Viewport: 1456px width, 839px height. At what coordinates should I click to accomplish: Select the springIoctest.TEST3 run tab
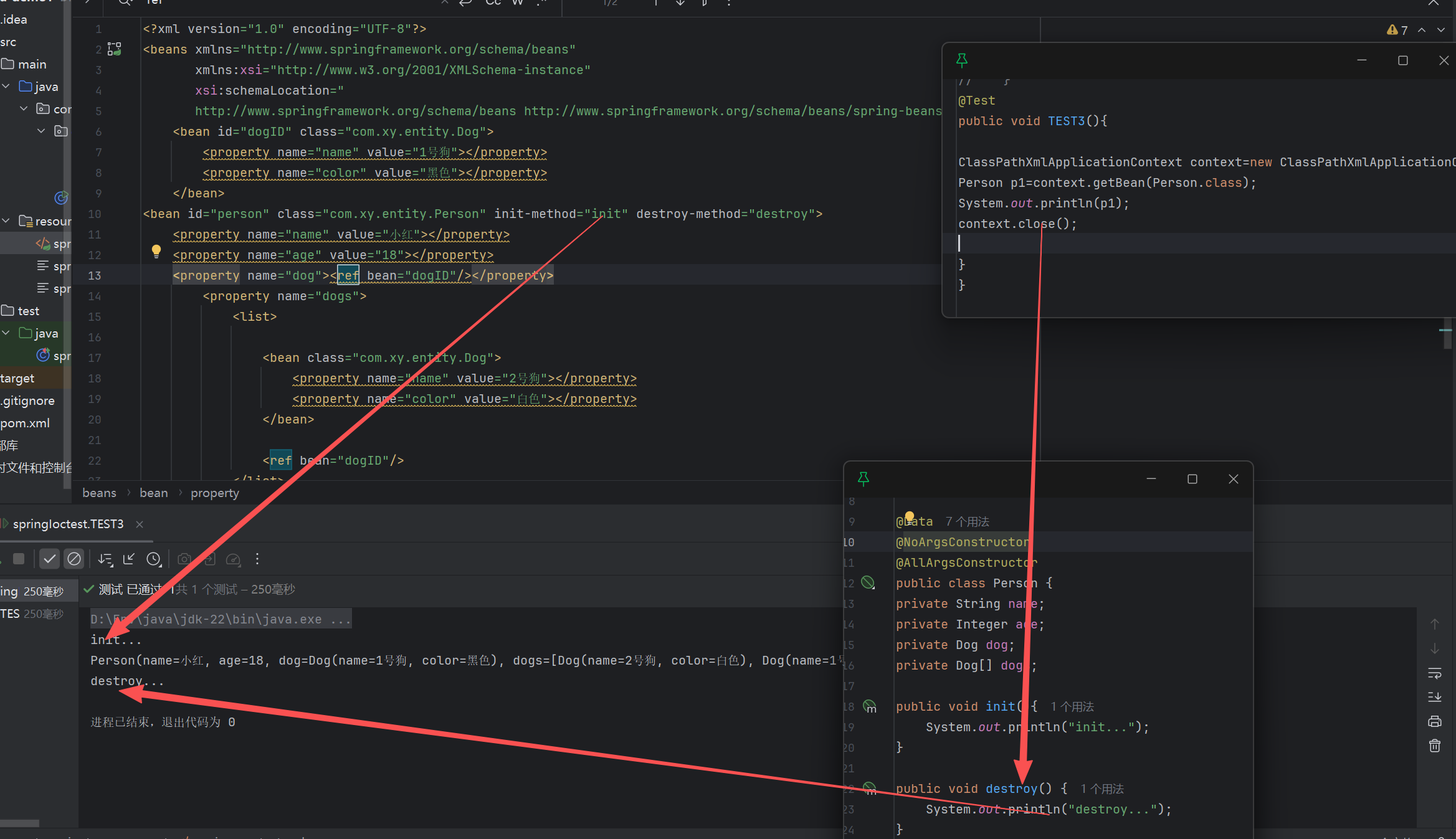click(68, 524)
